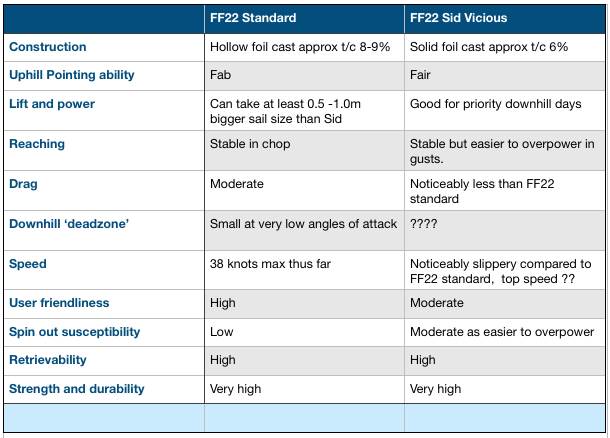Select the 'Strength and durability' row label
Screen dimensions: 610x438
tap(77, 389)
